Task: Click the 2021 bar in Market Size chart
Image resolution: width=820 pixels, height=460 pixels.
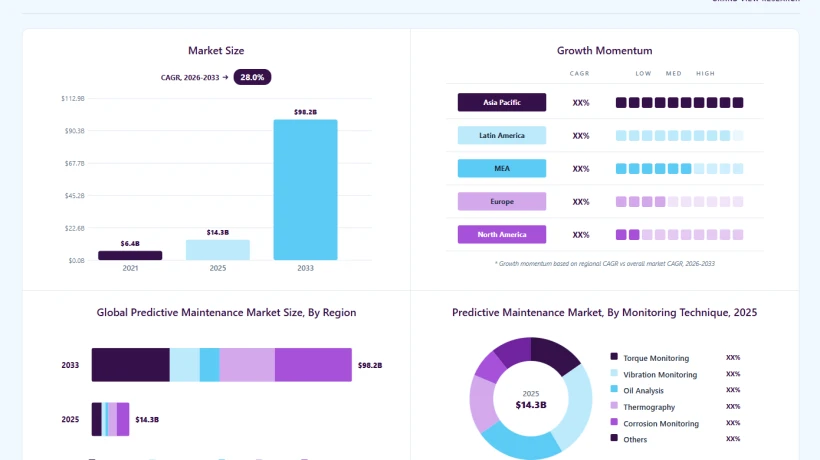Action: [x=130, y=255]
